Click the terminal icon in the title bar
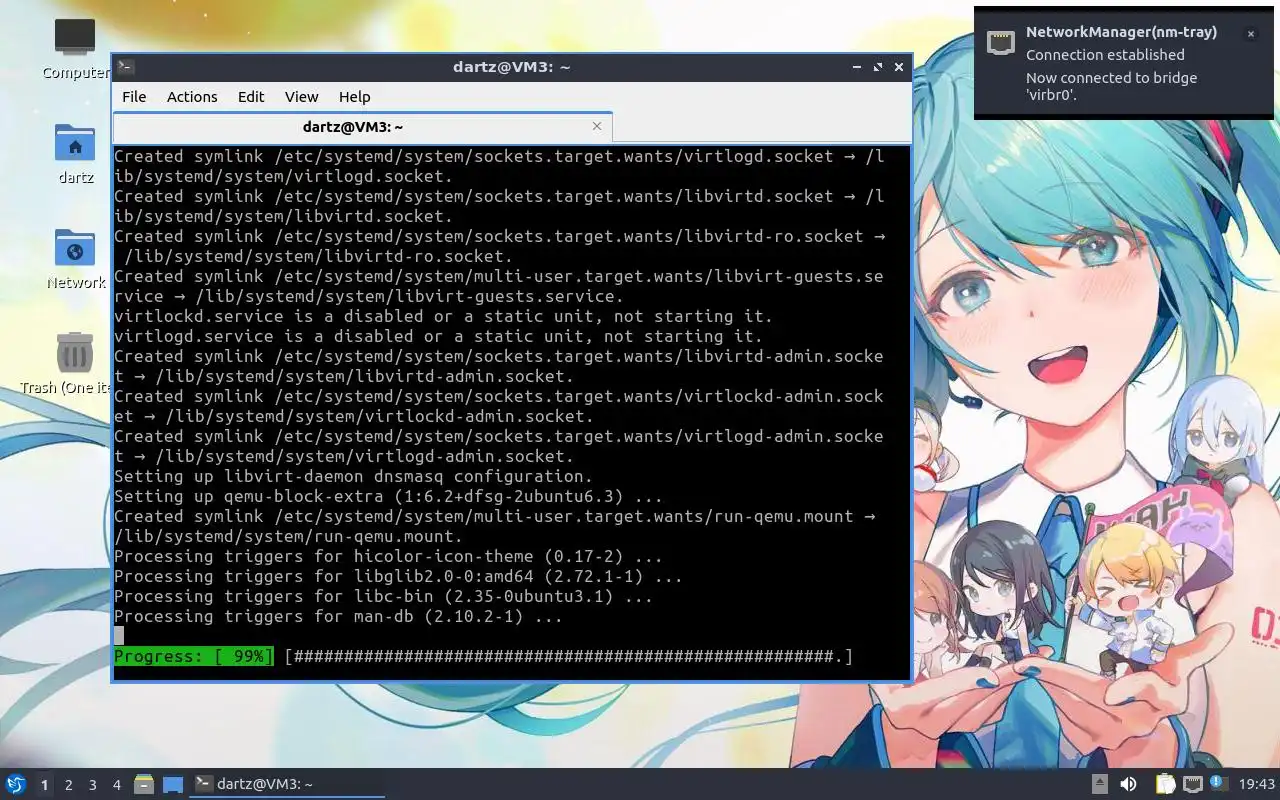This screenshot has width=1280, height=800. click(125, 67)
